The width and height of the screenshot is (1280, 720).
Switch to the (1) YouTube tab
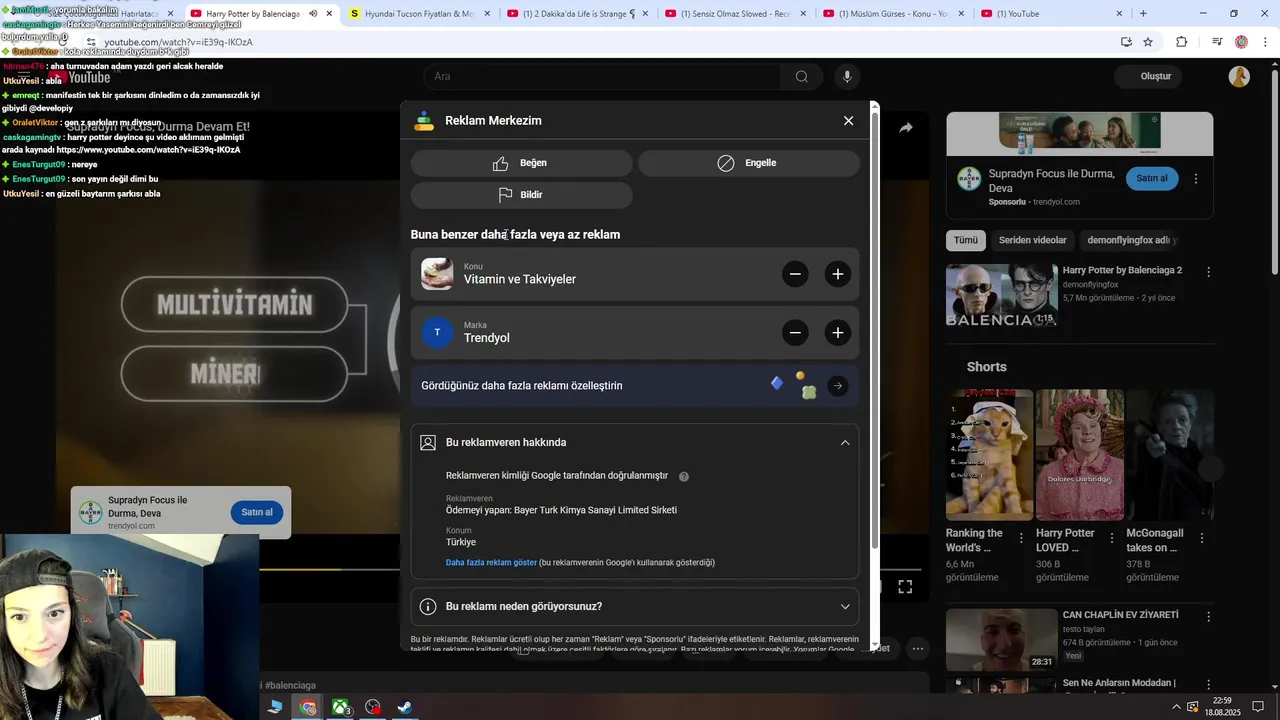pos(1050,14)
